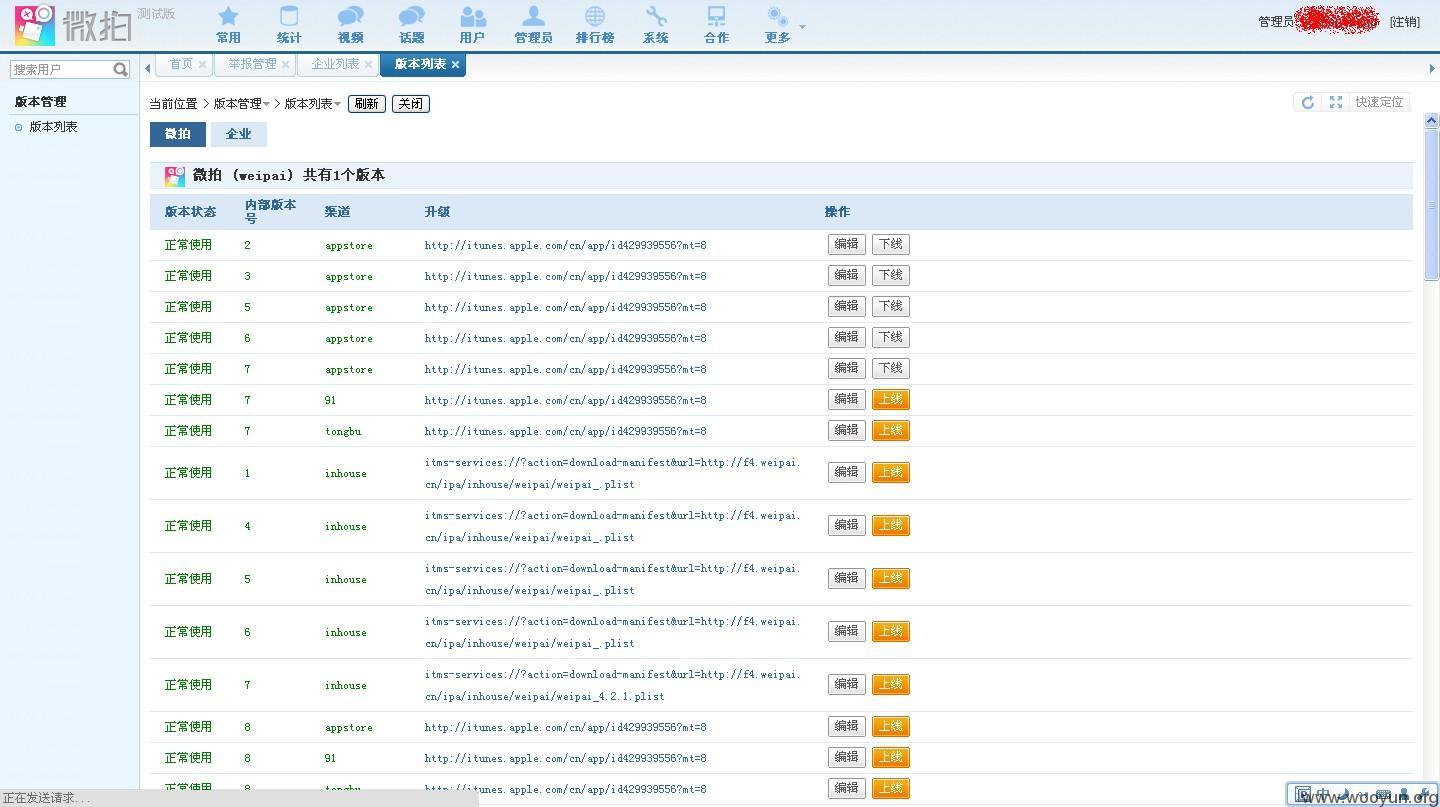Click 上线 for version 8 channel 91
Image resolution: width=1440 pixels, height=807 pixels.
click(891, 757)
